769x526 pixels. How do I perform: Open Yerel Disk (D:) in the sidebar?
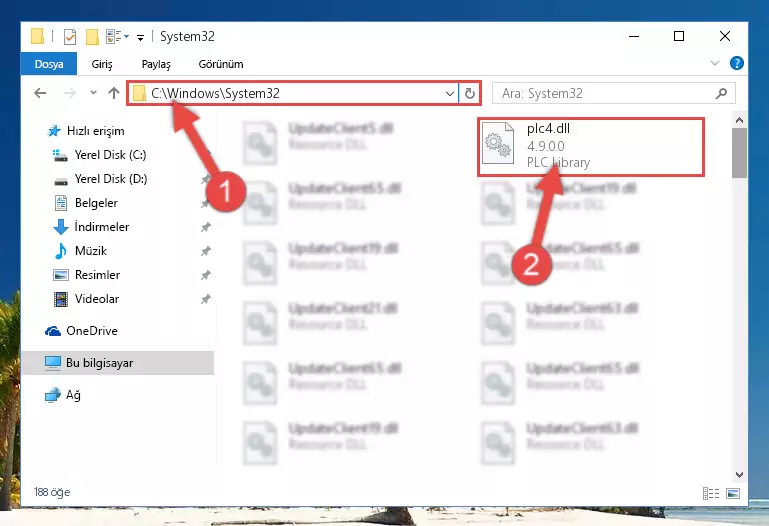tap(111, 179)
